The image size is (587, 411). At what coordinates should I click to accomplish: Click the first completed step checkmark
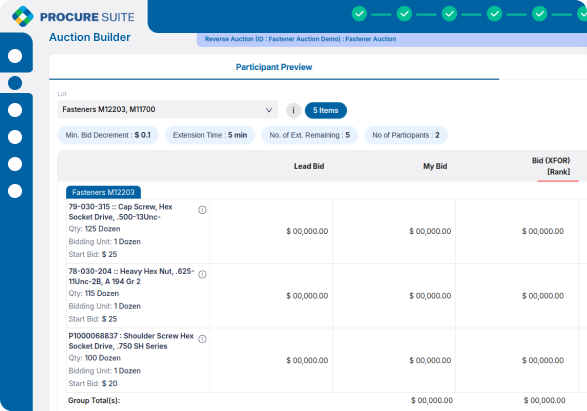(x=359, y=14)
